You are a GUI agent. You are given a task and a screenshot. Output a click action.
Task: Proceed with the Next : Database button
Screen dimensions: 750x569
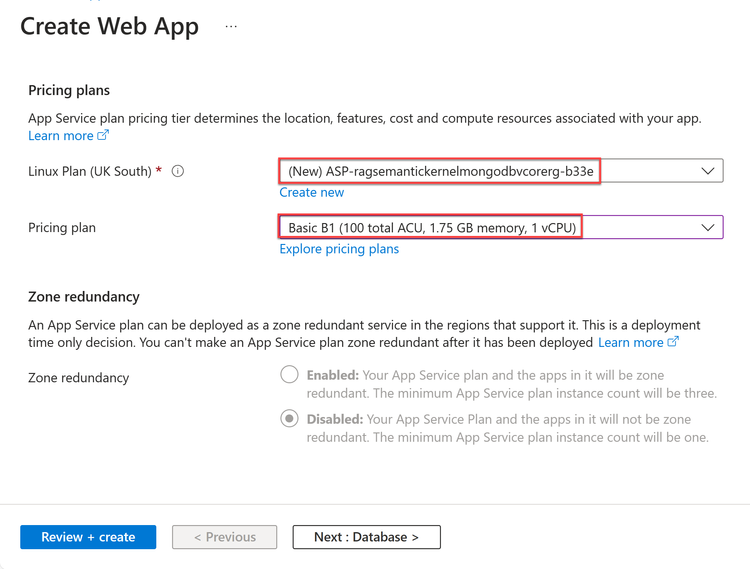pyautogui.click(x=366, y=537)
